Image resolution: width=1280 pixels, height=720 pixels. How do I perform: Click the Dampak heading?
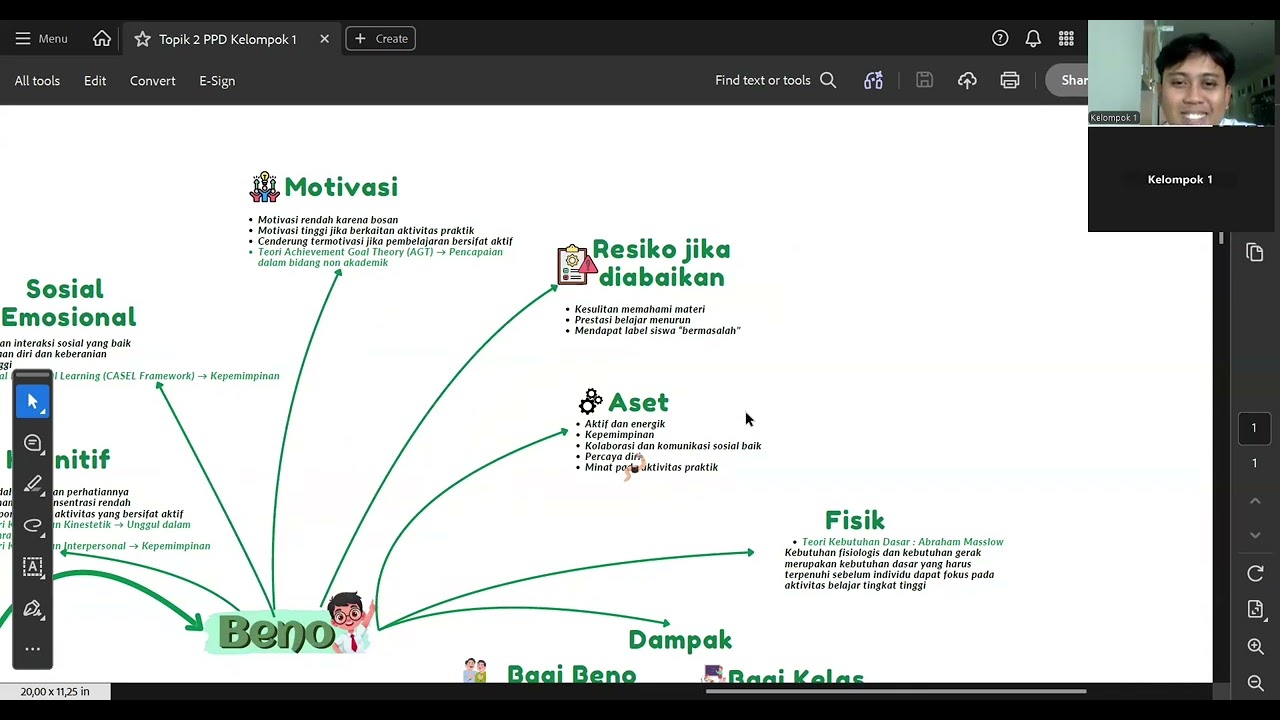(680, 640)
